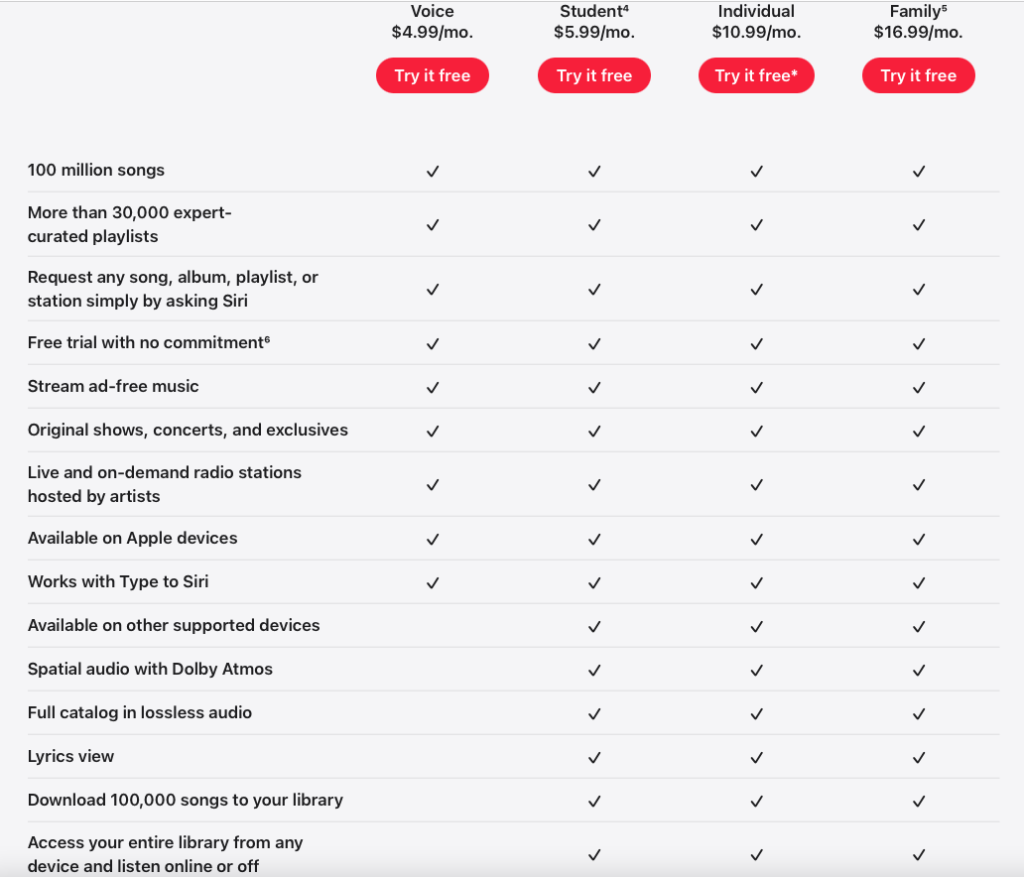Click footnote 6 on Free trial row
This screenshot has height=877, width=1024.
(267, 340)
